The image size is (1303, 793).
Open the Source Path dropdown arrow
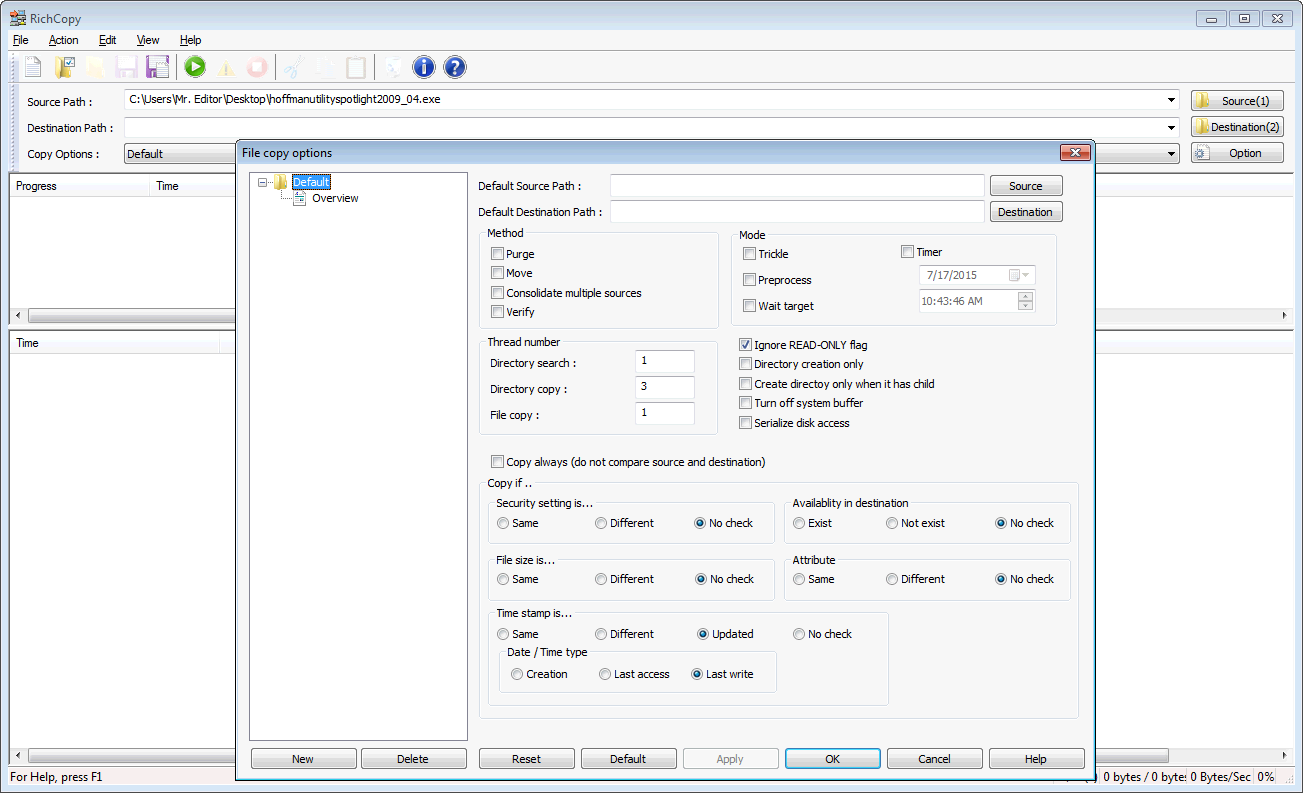click(1172, 100)
